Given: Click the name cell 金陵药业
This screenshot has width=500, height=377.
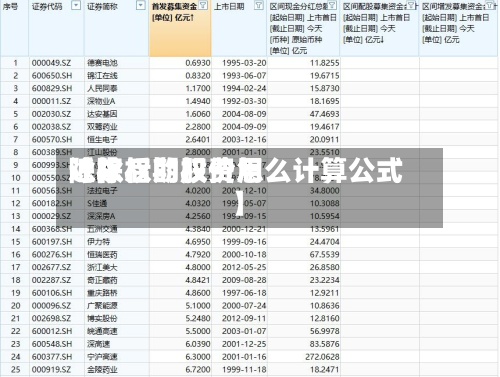Looking at the screenshot, I should (x=102, y=369).
